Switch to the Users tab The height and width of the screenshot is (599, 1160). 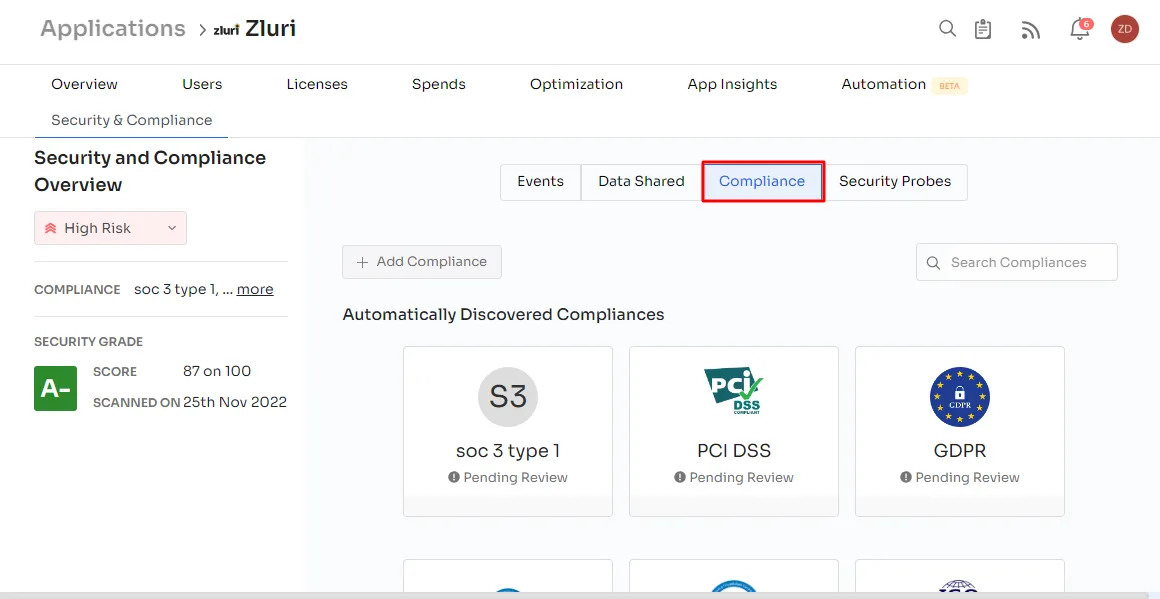(202, 84)
